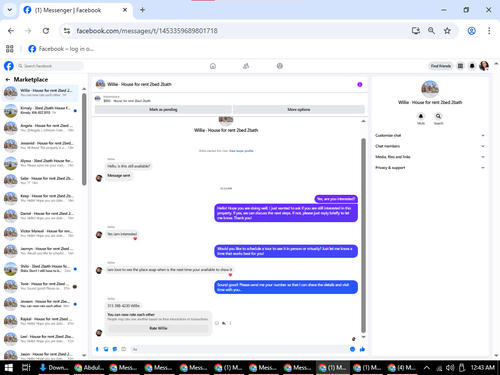500x375 pixels.
Task: View site information icon in address bar
Action: pyautogui.click(x=67, y=31)
